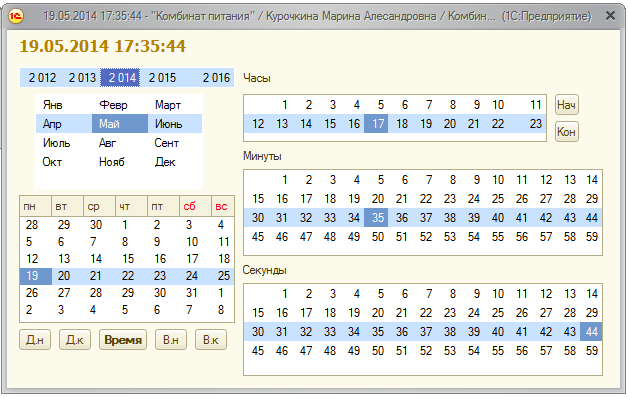Click the Д.н button

point(35,340)
